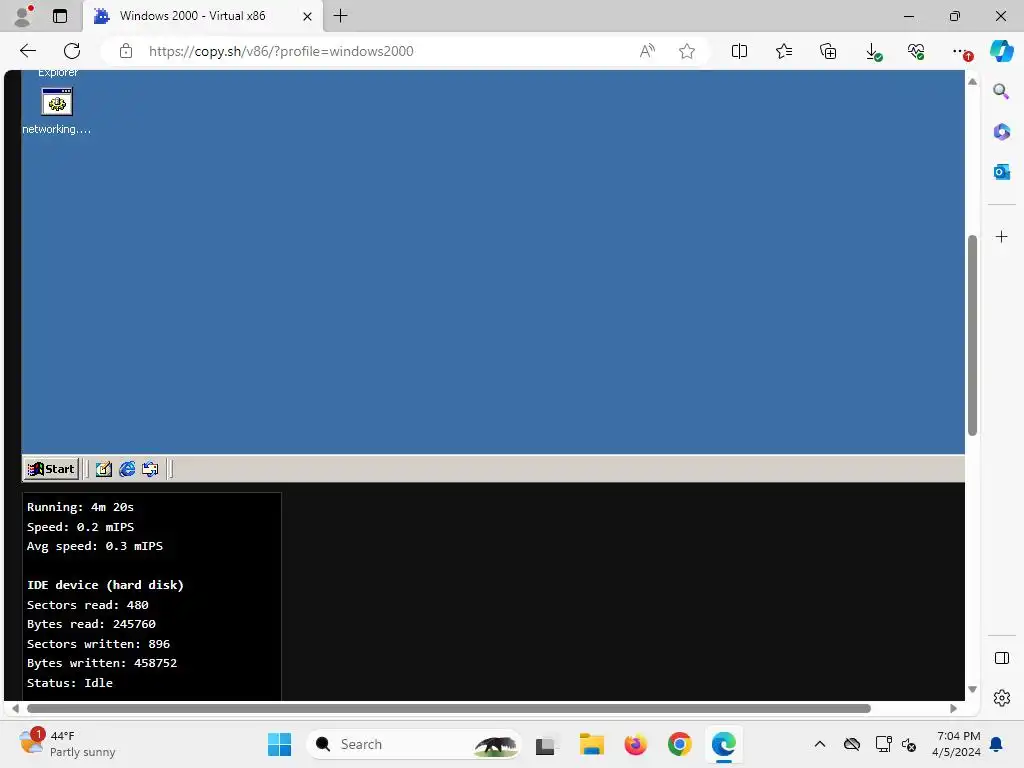Click the horizontal page scrollbar thumb
The image size is (1024, 768).
449,709
